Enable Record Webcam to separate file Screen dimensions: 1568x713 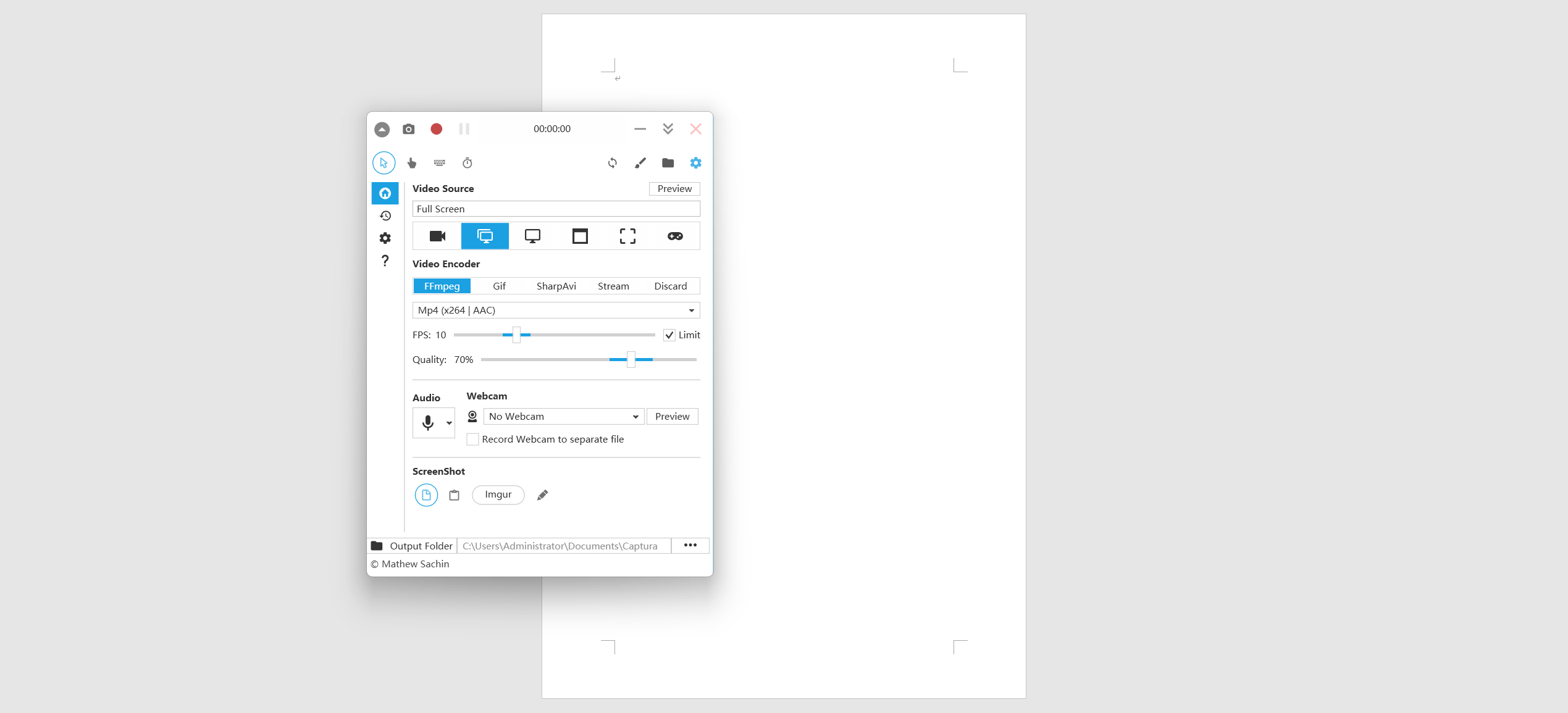(x=473, y=440)
